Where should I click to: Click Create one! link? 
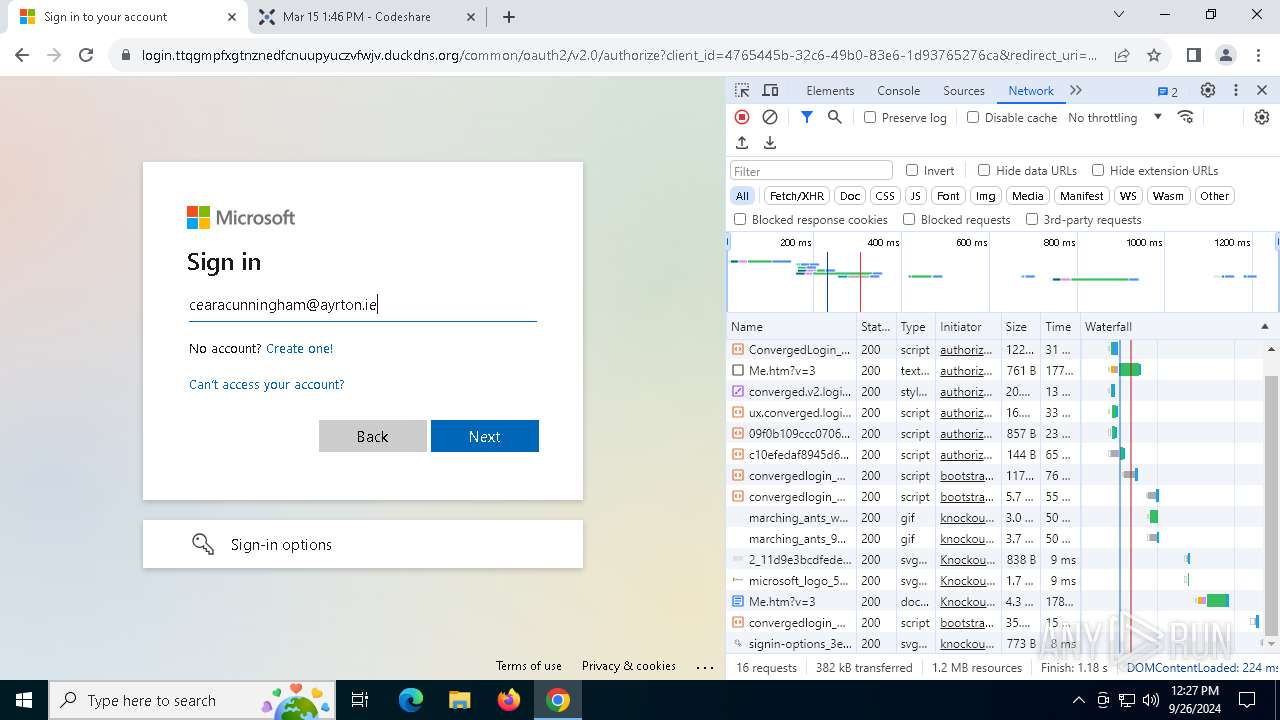(x=300, y=348)
